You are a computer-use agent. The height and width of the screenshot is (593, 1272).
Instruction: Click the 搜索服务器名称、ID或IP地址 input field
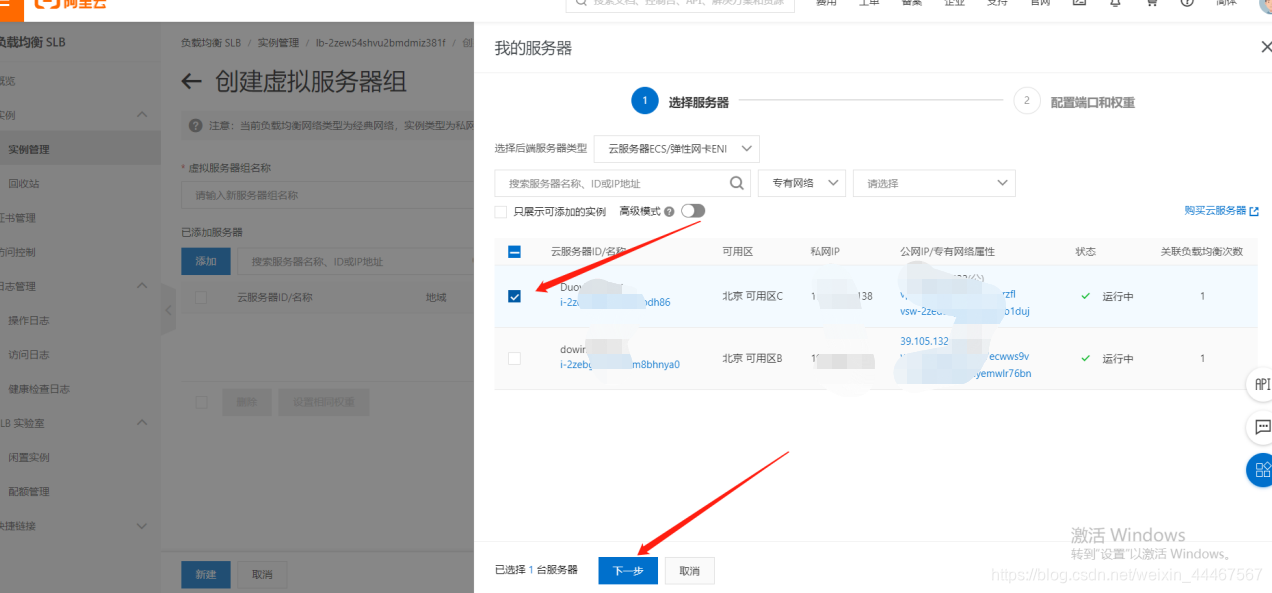(610, 183)
